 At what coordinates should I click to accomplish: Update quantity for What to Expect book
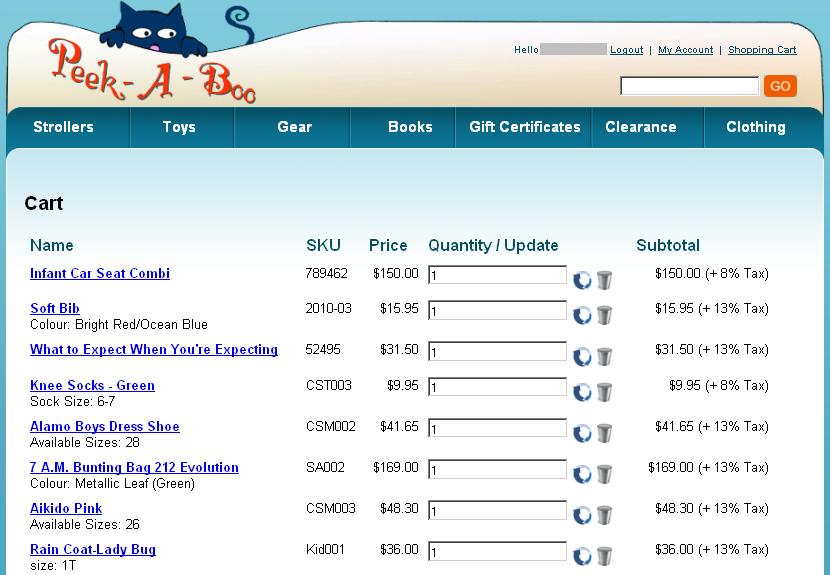click(582, 356)
